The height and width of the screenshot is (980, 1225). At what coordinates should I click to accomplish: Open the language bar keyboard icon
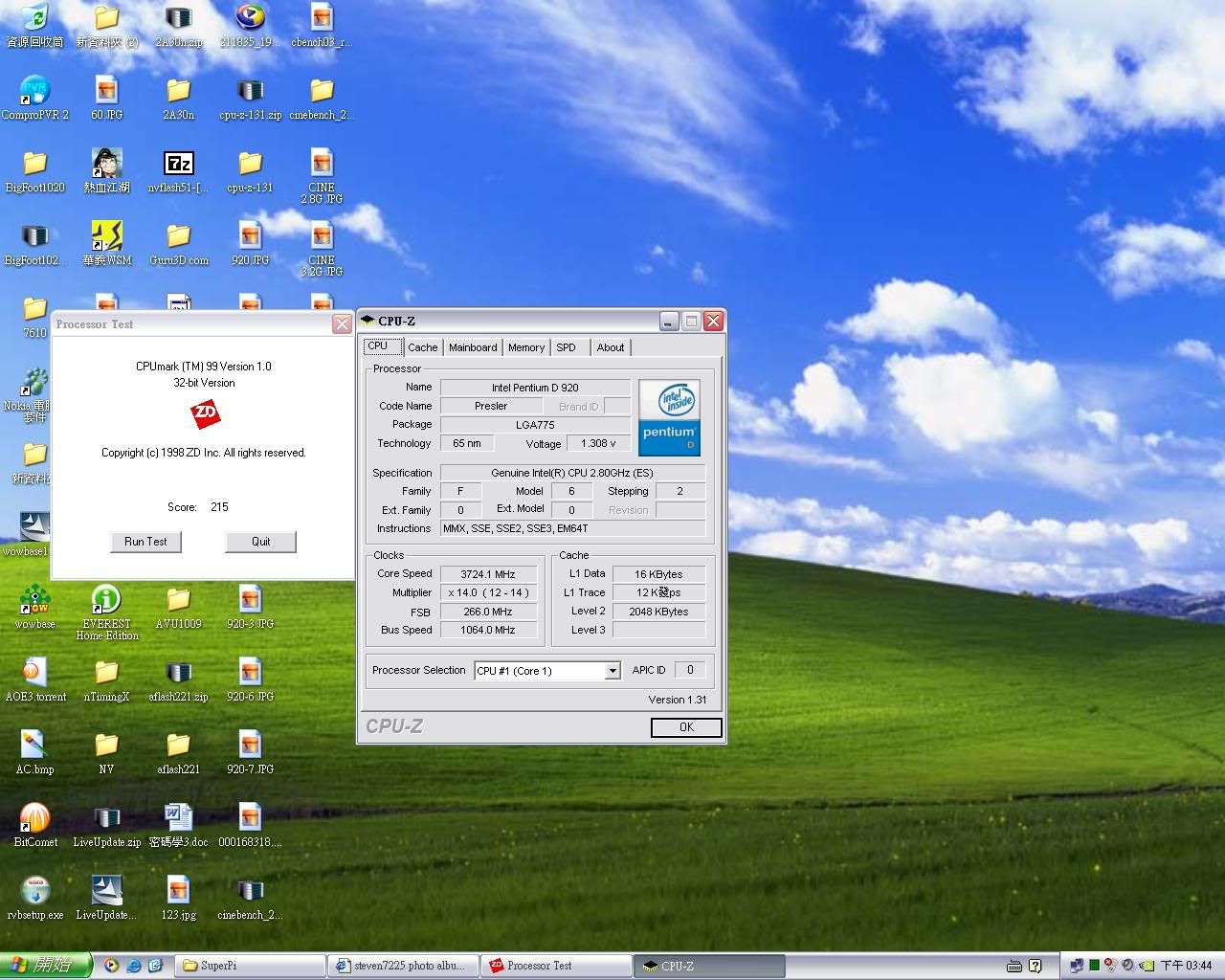[x=1014, y=967]
